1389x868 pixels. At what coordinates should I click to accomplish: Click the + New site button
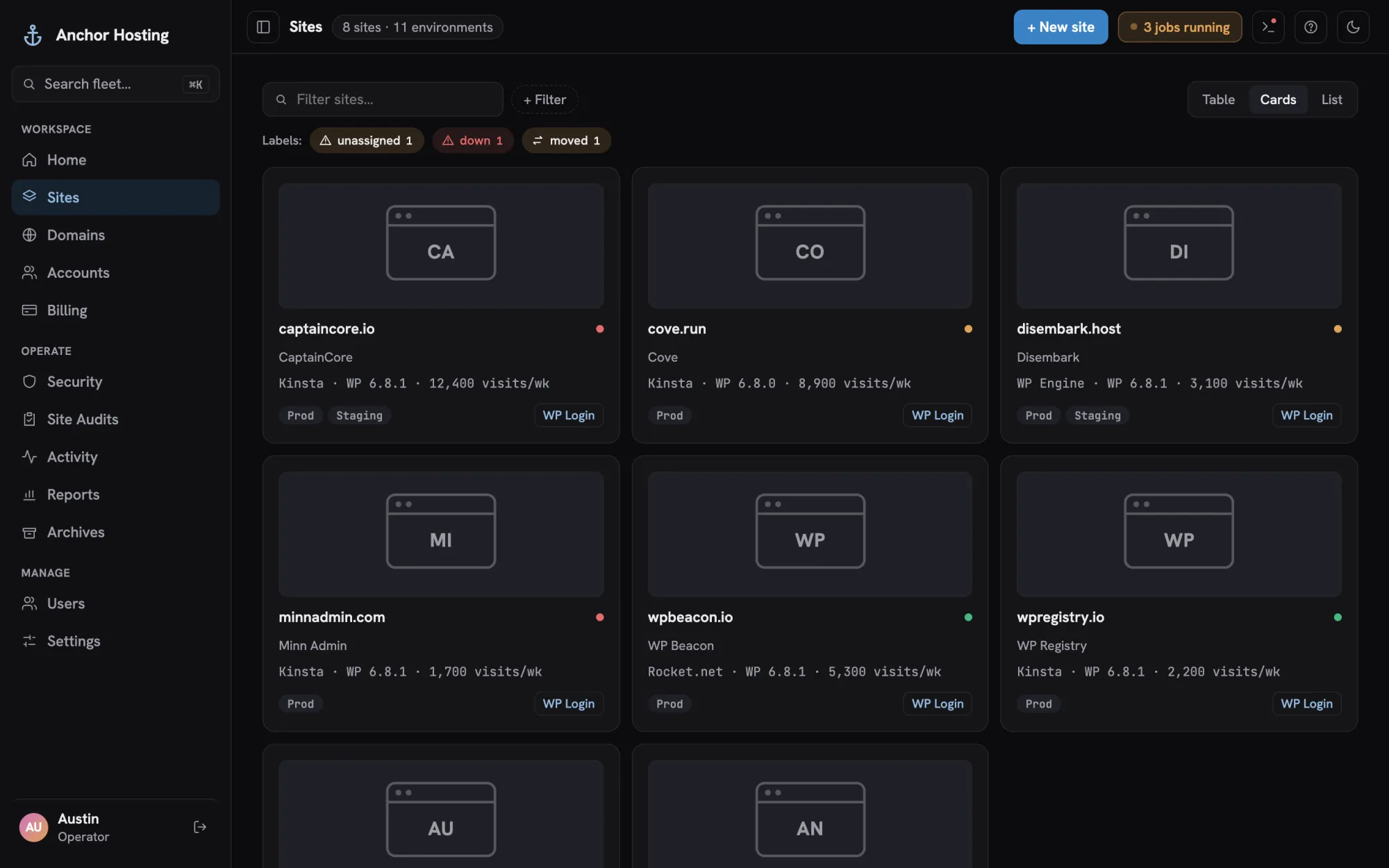(x=1061, y=27)
